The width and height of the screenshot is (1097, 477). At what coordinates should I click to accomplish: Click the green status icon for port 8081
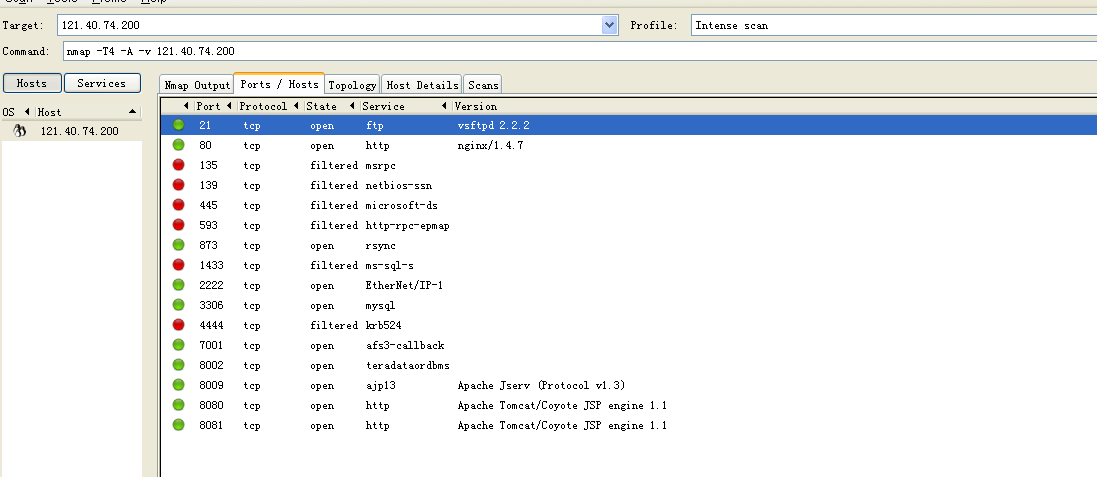(178, 425)
